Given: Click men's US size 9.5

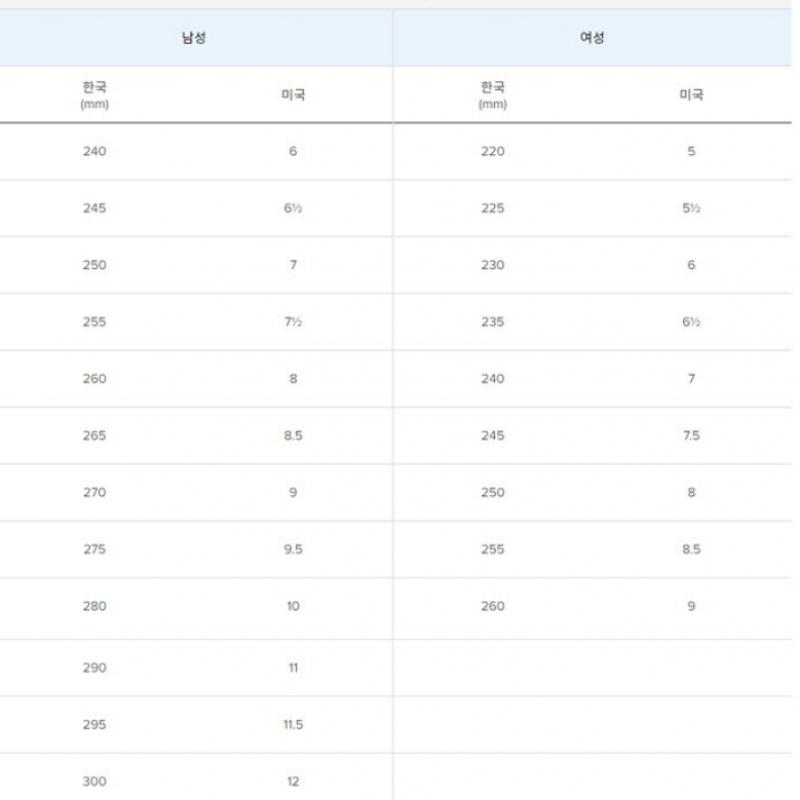Looking at the screenshot, I should (x=293, y=549).
